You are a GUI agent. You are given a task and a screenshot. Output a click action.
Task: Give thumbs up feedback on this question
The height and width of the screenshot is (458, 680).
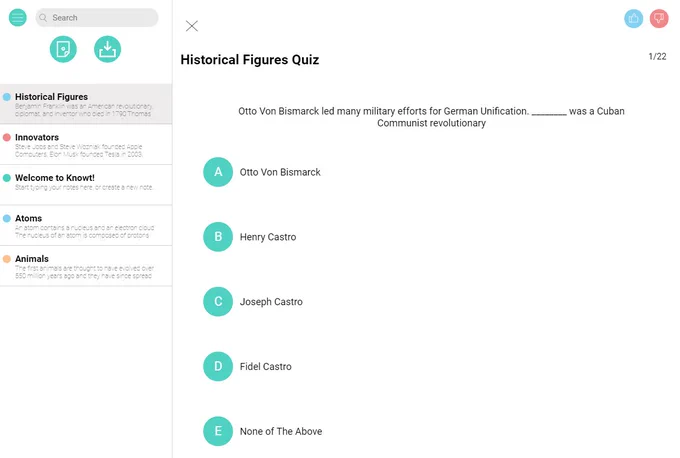point(634,19)
